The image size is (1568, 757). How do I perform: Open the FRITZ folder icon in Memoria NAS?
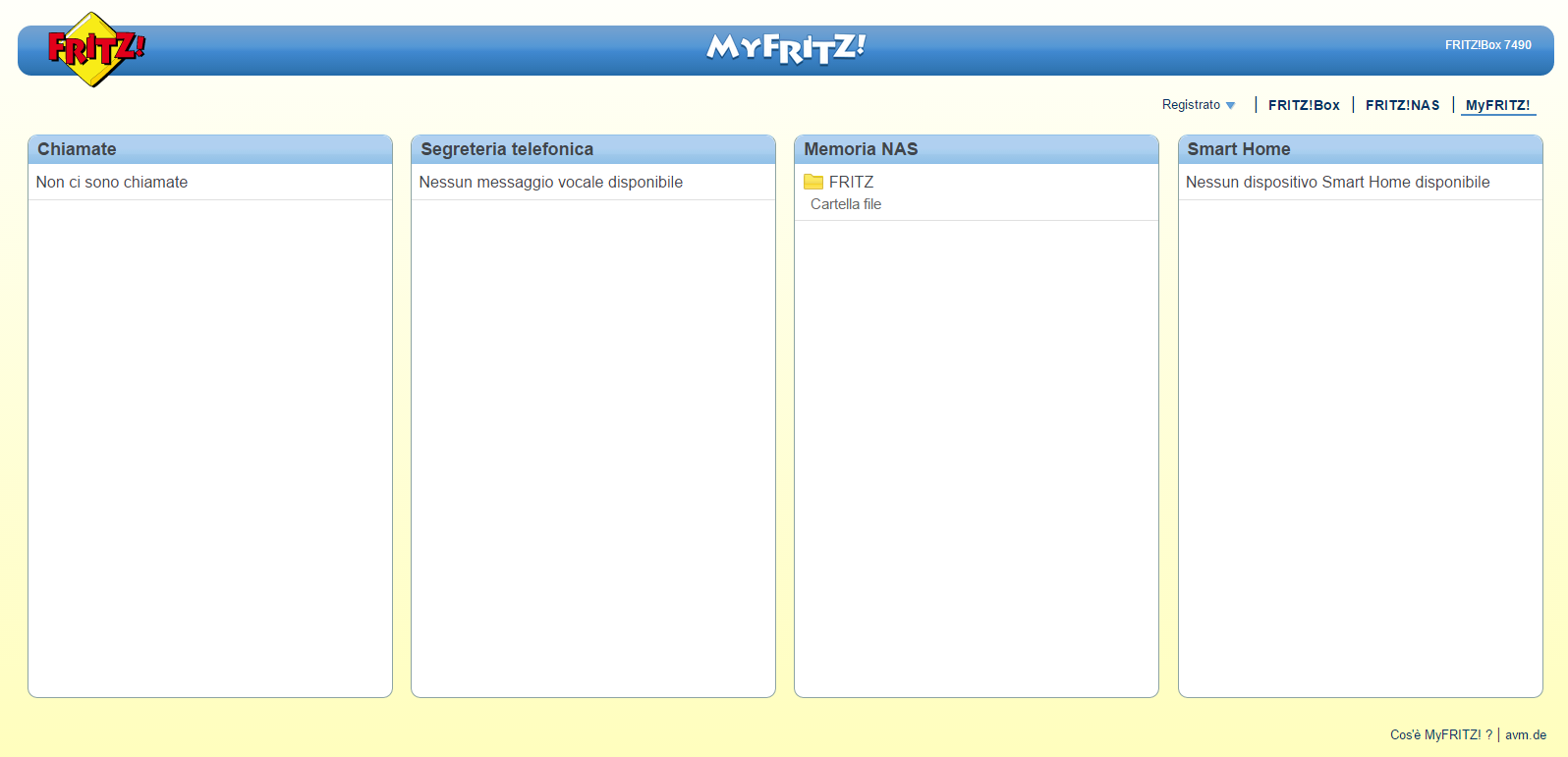[x=813, y=182]
